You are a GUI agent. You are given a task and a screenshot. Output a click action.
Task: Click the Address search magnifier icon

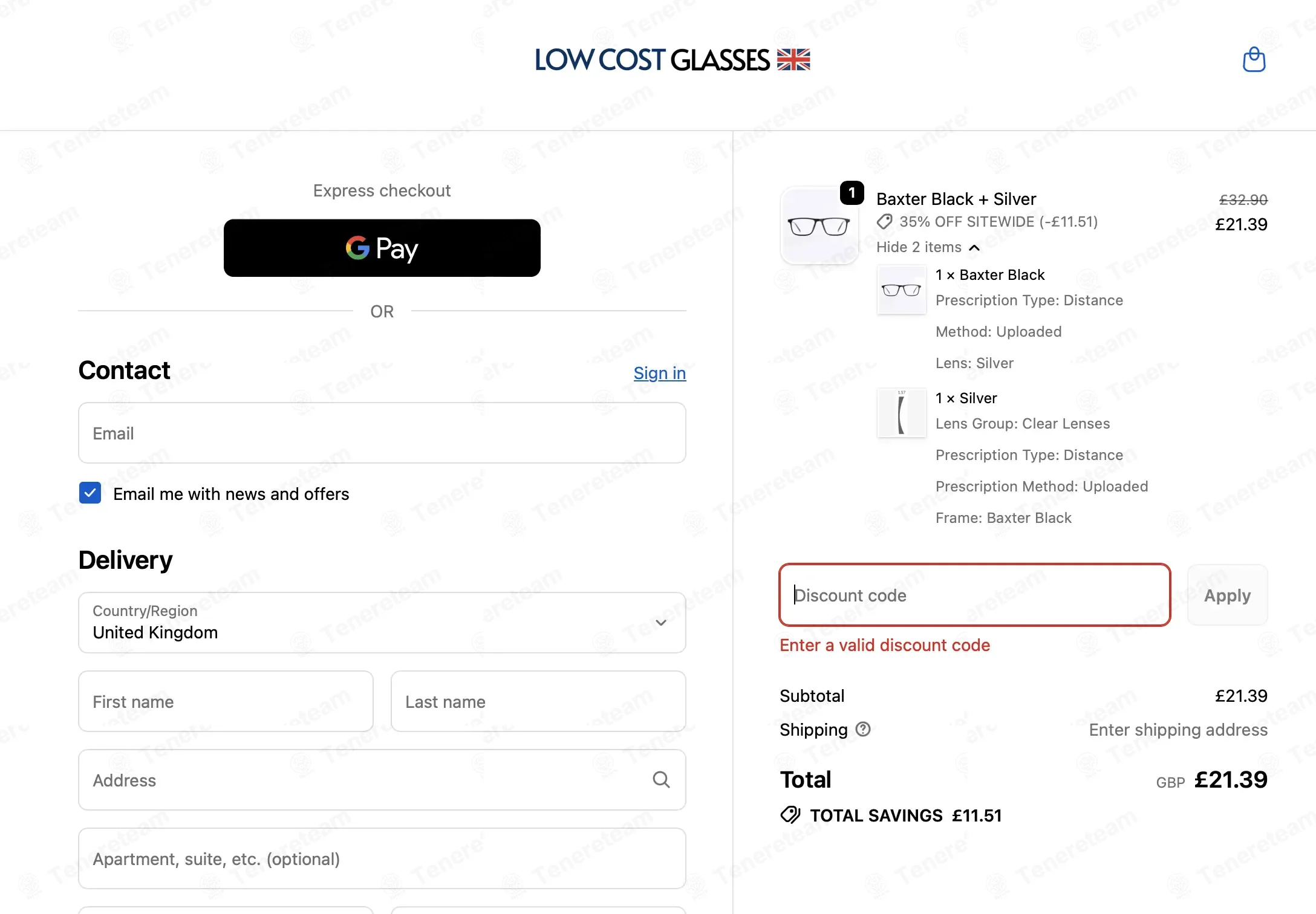click(661, 780)
